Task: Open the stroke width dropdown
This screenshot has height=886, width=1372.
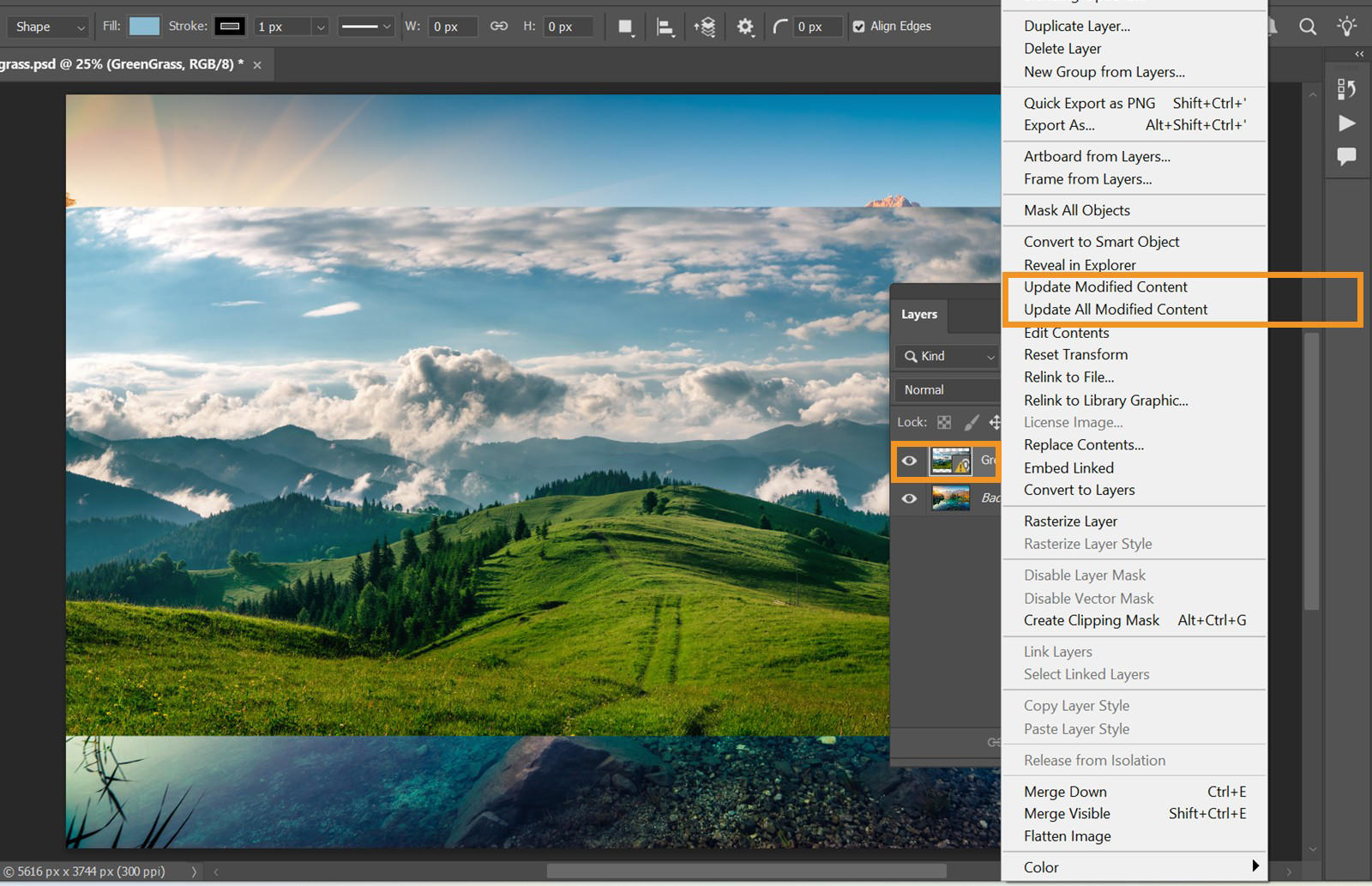Action: 319,27
